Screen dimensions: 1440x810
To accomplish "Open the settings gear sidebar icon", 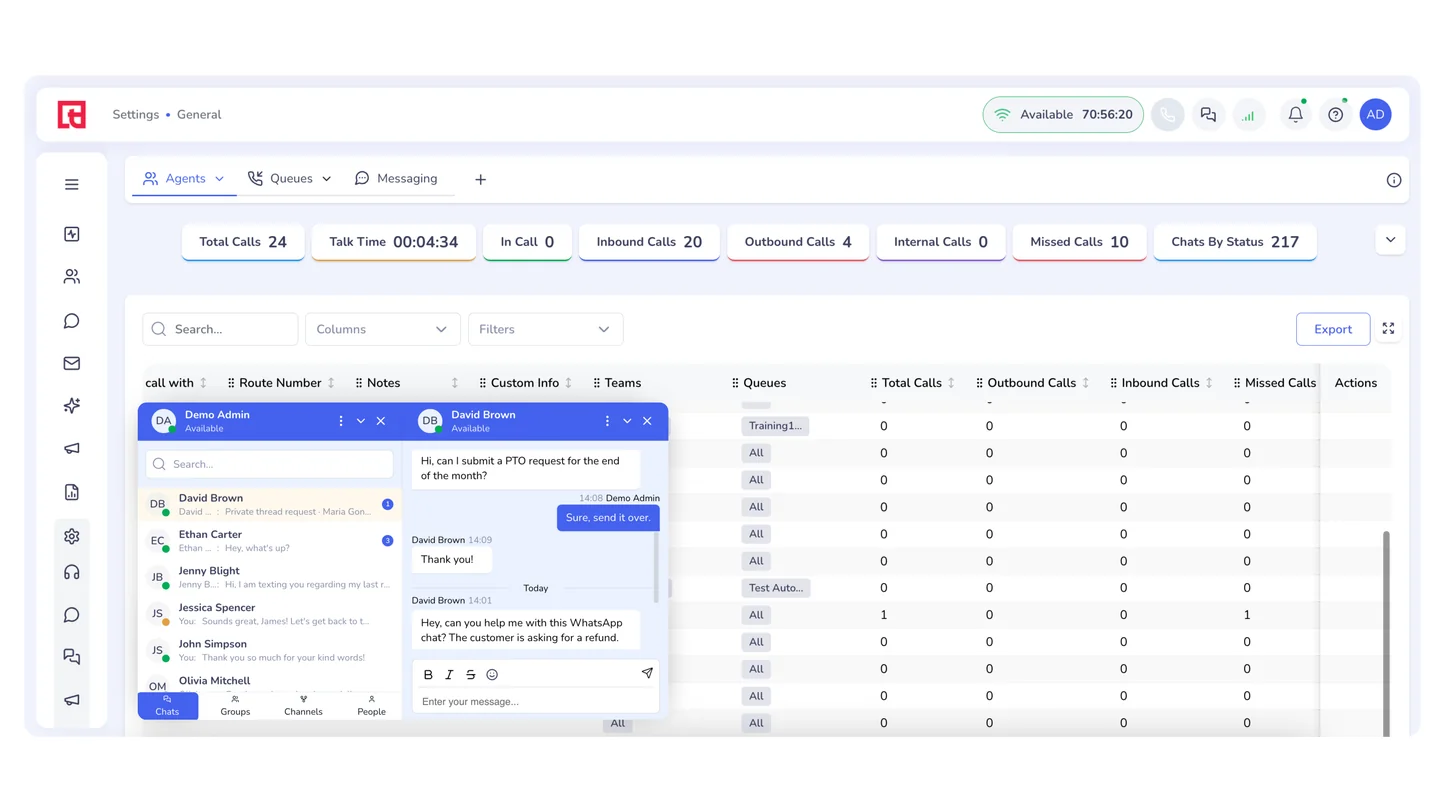I will [x=72, y=536].
